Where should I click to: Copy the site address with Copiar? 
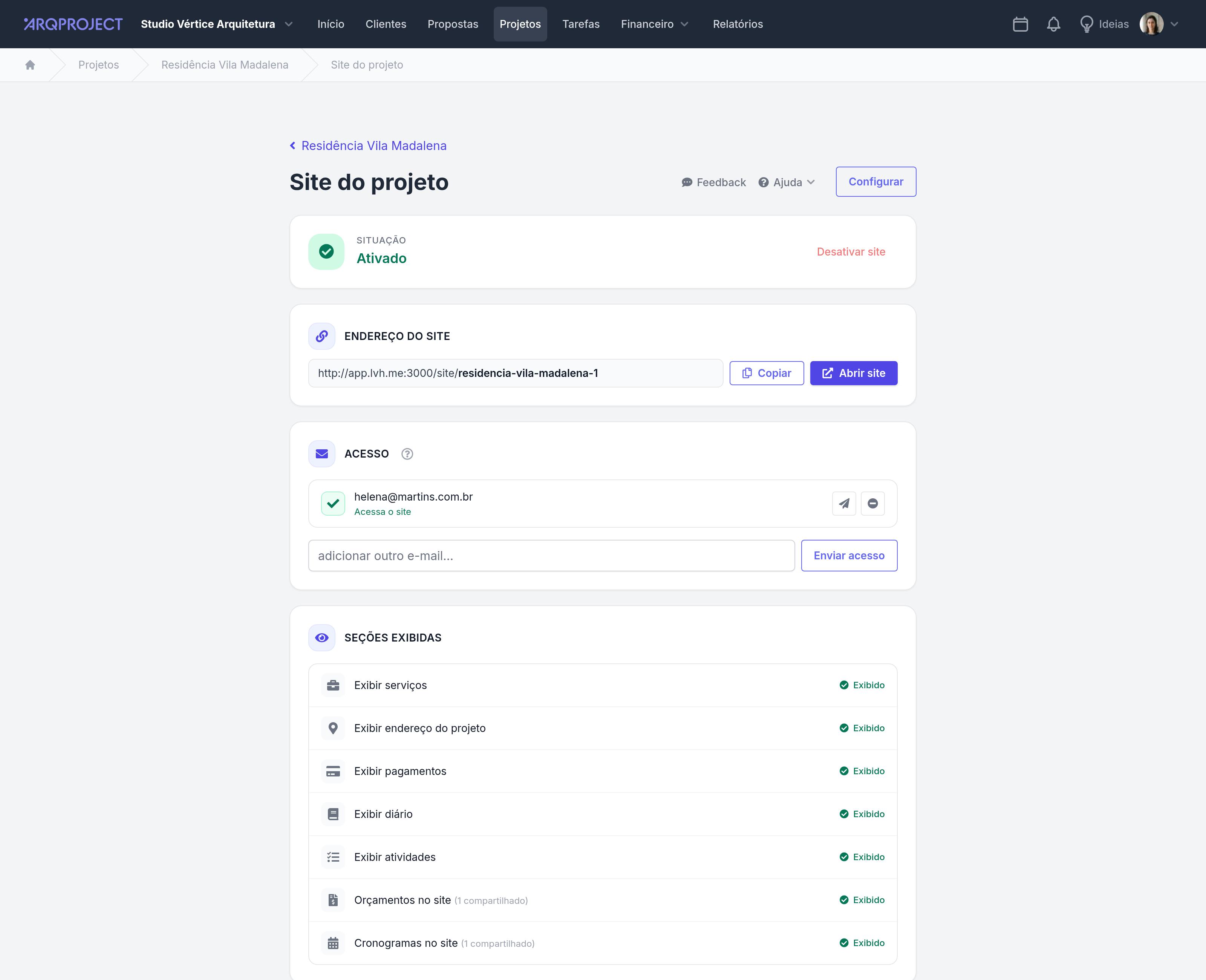tap(767, 373)
